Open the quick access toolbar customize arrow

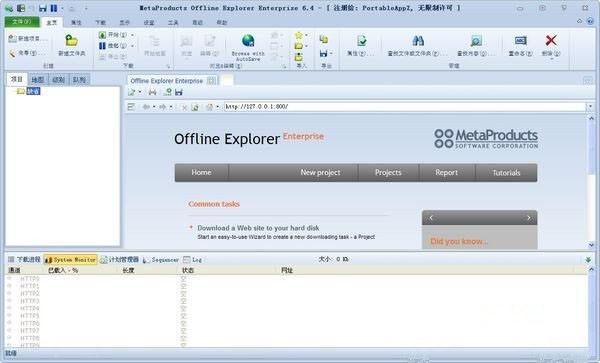[x=86, y=8]
